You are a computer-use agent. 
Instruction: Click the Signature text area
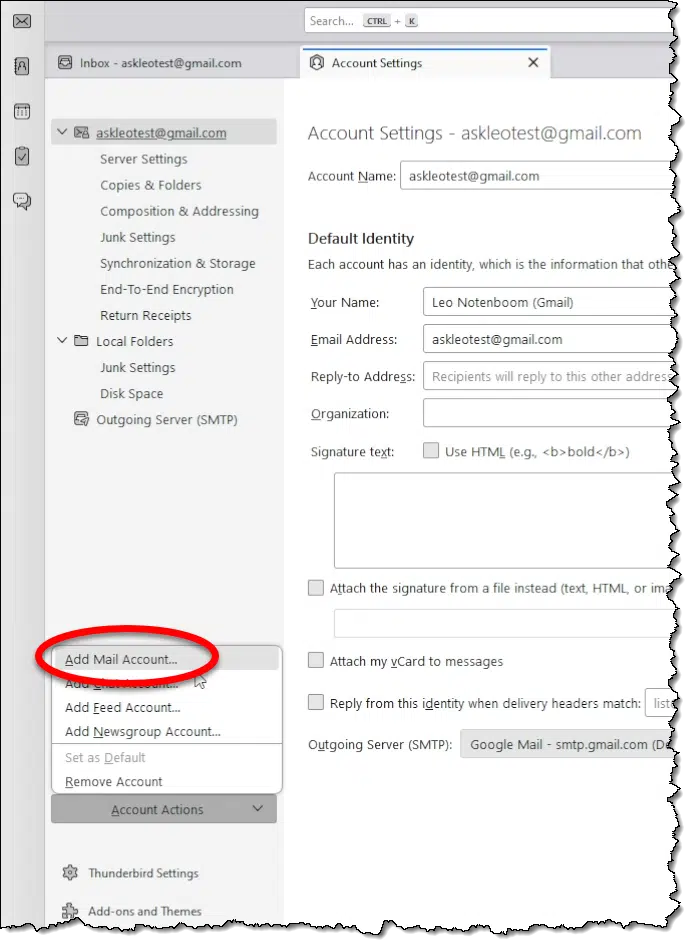pos(503,520)
